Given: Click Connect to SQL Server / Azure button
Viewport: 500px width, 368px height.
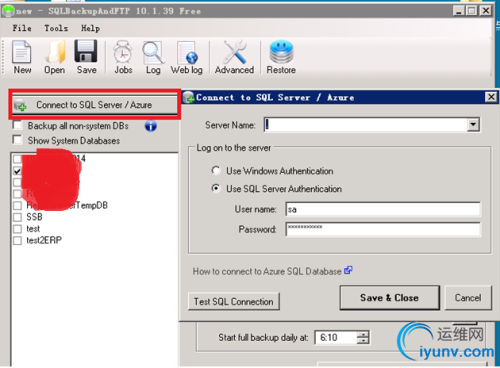Looking at the screenshot, I should point(95,105).
